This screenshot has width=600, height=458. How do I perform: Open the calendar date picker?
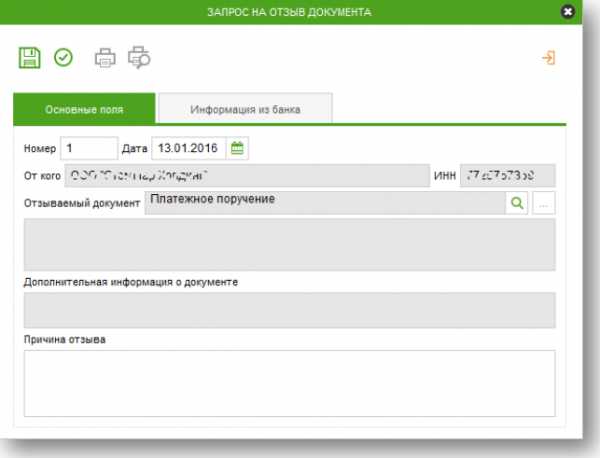(238, 148)
